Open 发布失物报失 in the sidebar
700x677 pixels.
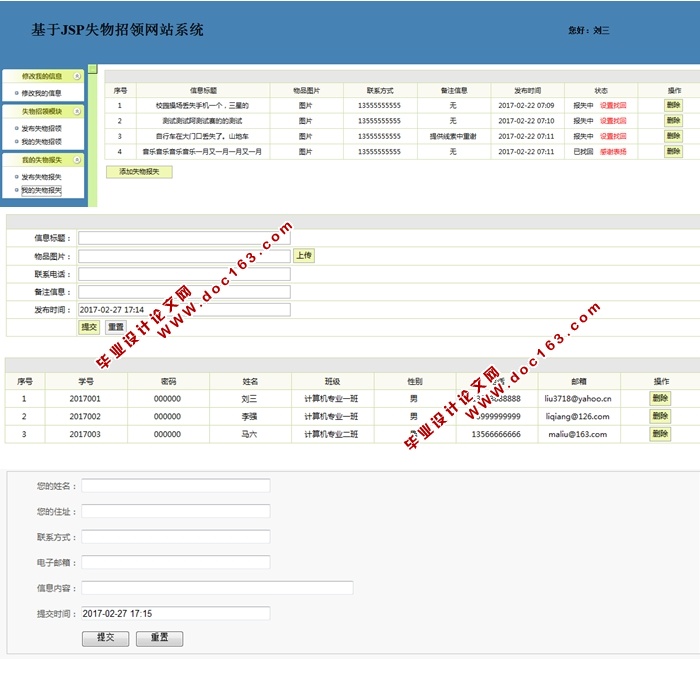click(42, 177)
